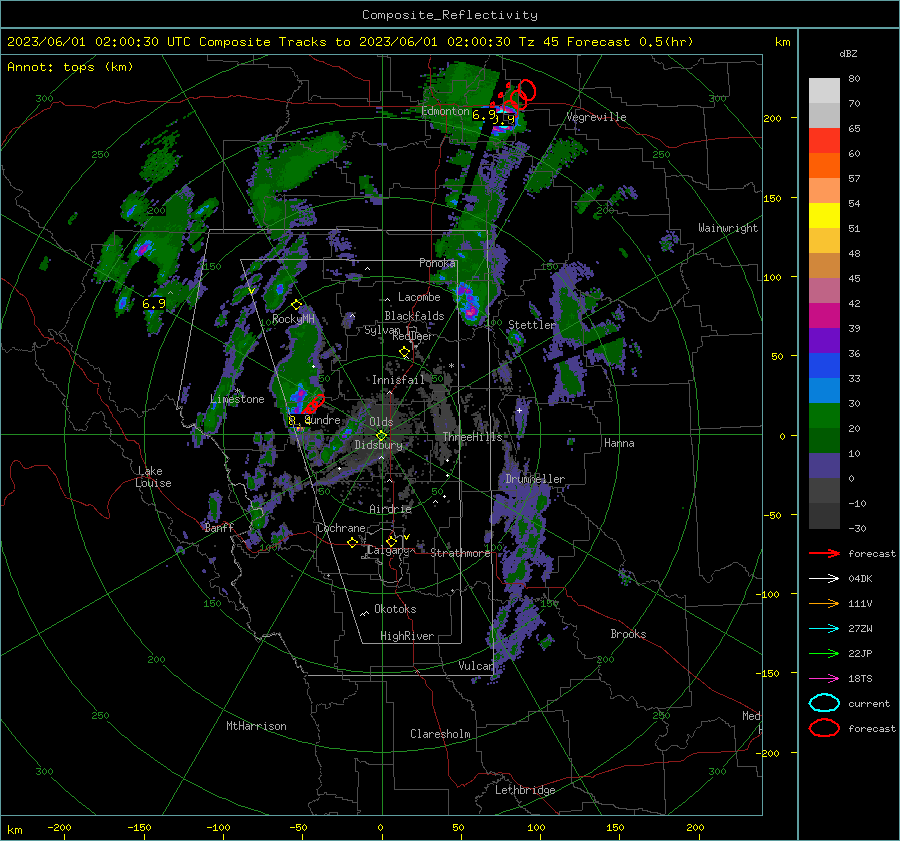Click the Ponoka city label
The width and height of the screenshot is (900, 841).
click(437, 263)
